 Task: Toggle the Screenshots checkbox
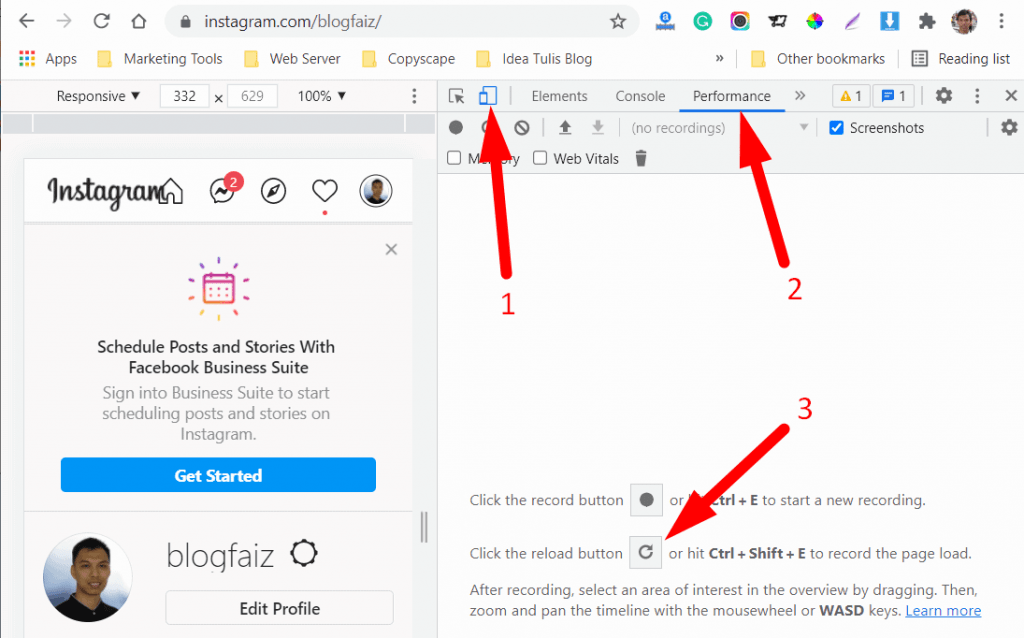[x=836, y=127]
